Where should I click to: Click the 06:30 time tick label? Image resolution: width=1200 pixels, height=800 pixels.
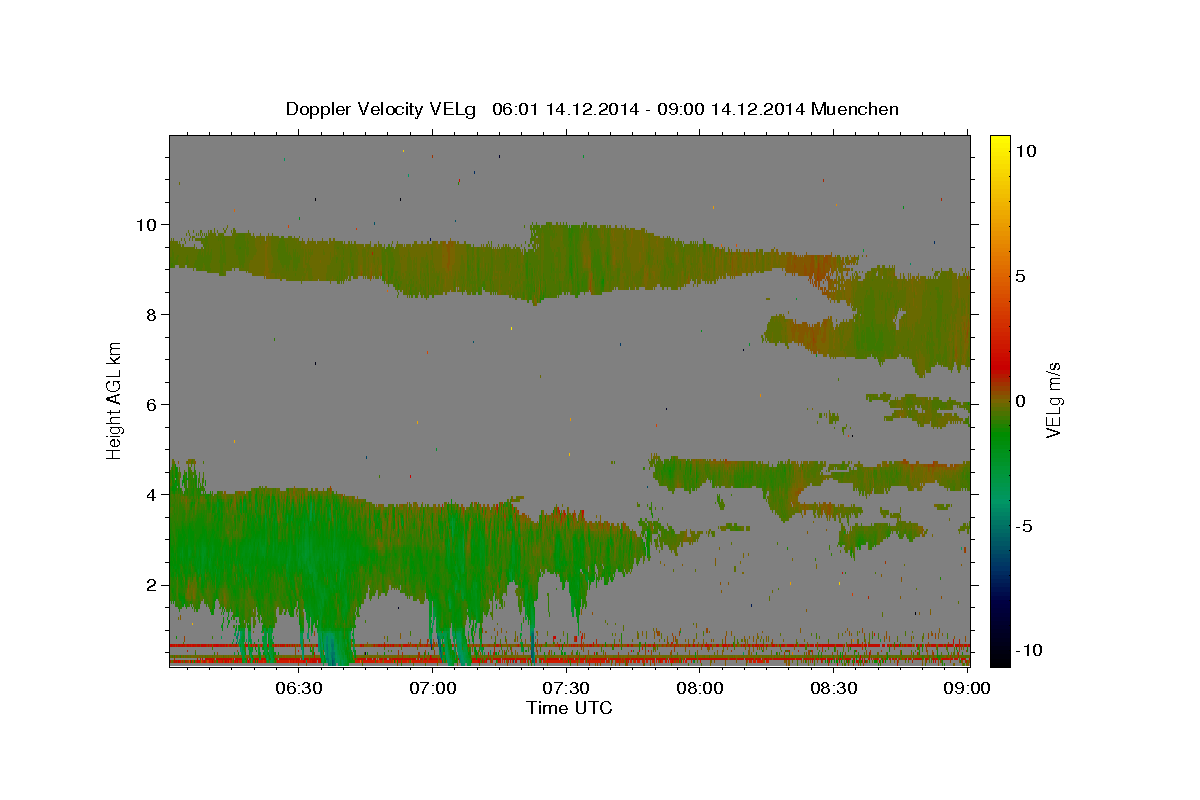tap(298, 688)
